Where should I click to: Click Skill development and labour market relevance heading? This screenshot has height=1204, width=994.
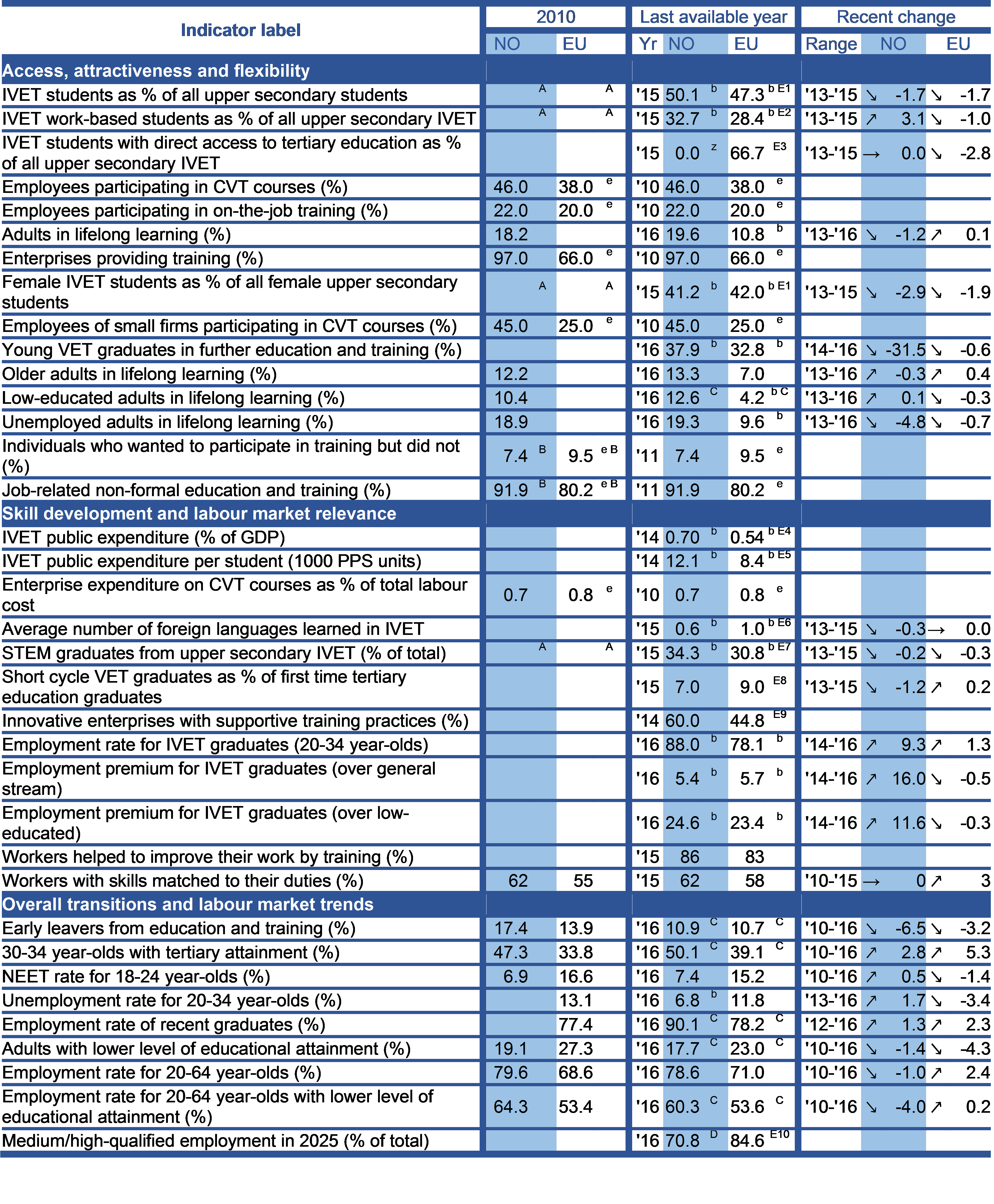(x=199, y=514)
